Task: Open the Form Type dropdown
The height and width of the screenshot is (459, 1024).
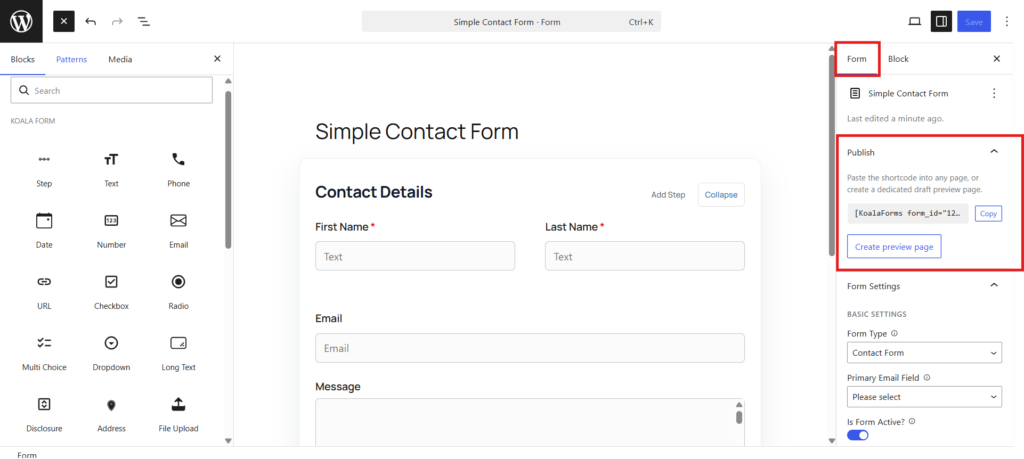Action: tap(924, 353)
